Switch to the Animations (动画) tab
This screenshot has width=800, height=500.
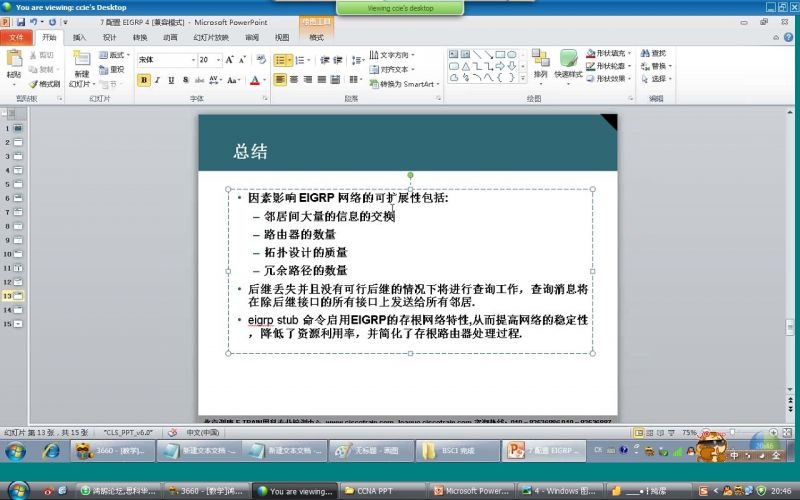(x=170, y=37)
